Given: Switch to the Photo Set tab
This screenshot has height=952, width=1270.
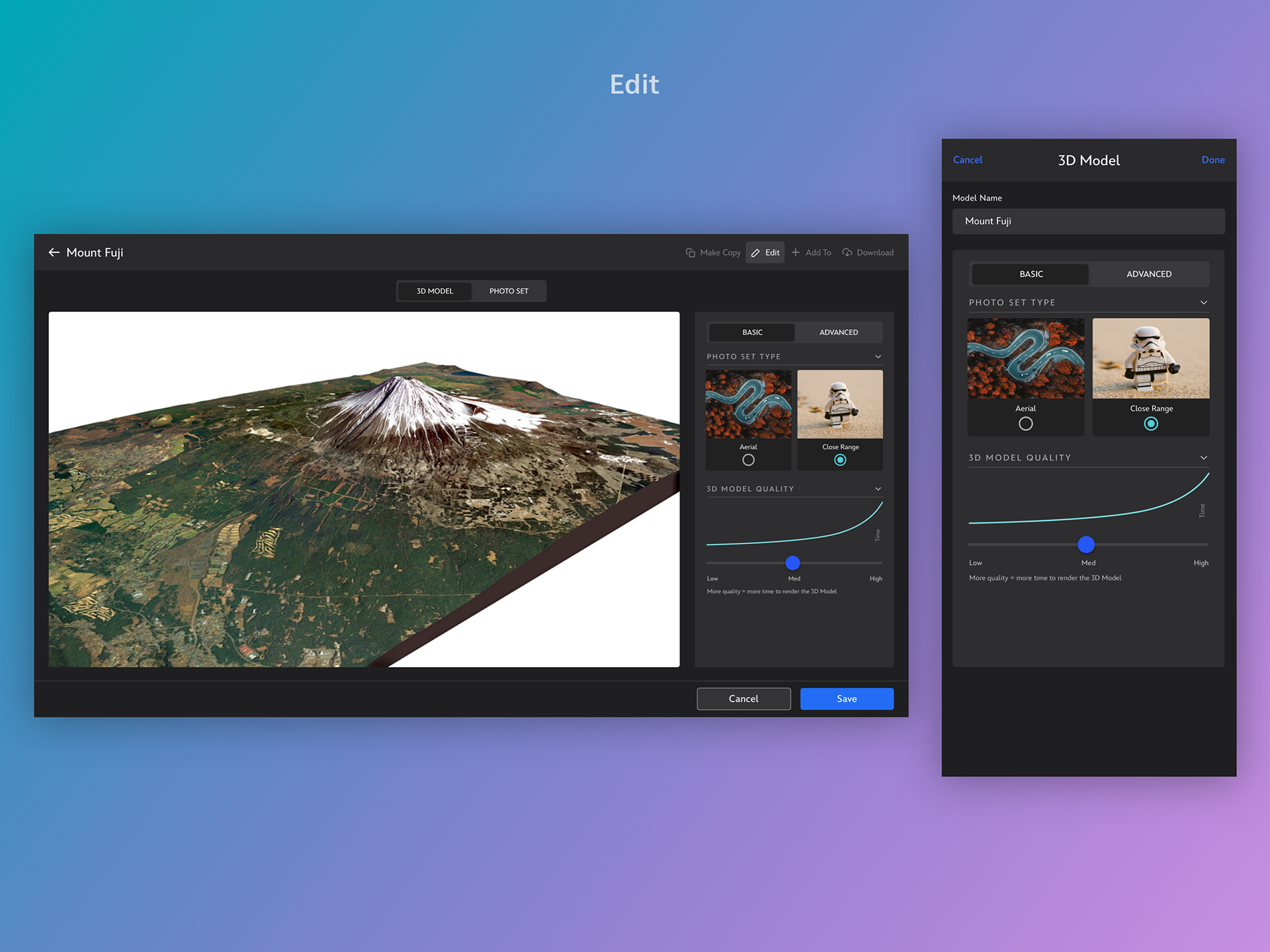Looking at the screenshot, I should [509, 291].
